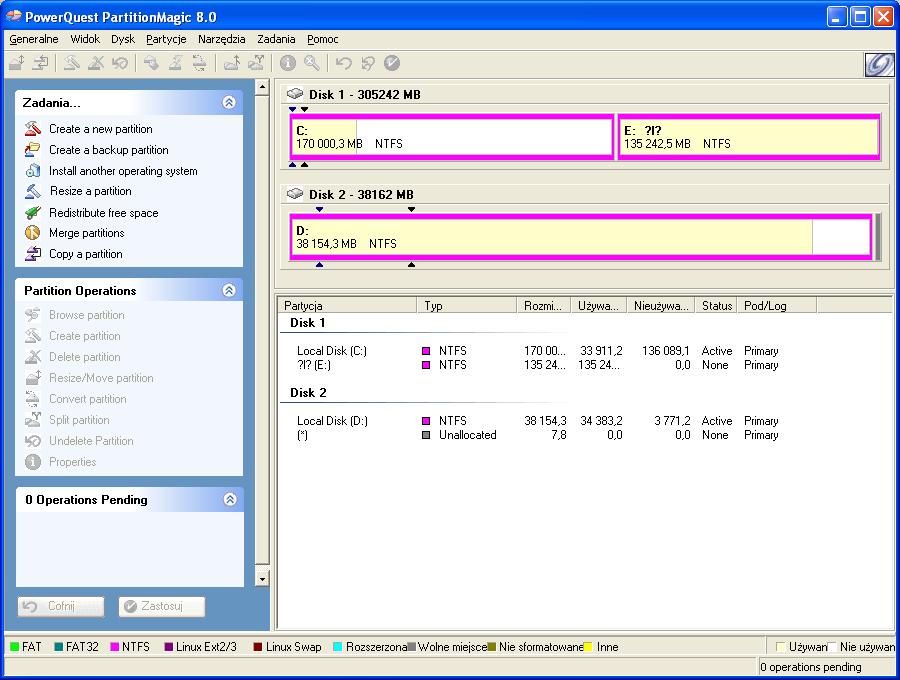Click the 136 089,1 unused value
Image resolution: width=900 pixels, height=680 pixels.
coord(665,351)
